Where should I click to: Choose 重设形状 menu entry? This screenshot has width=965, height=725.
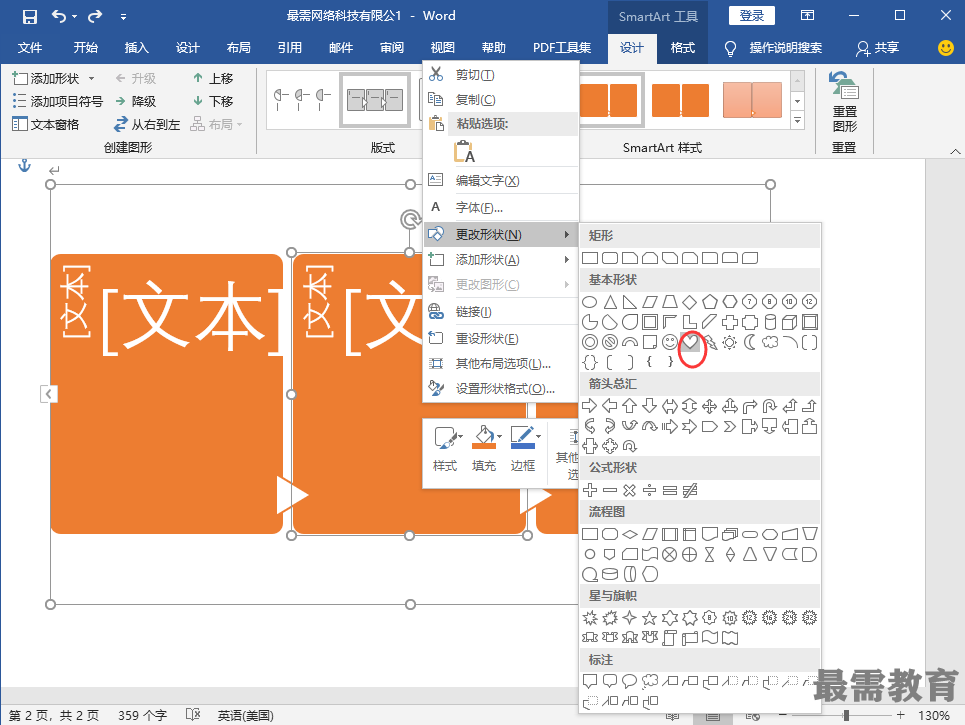point(501,338)
